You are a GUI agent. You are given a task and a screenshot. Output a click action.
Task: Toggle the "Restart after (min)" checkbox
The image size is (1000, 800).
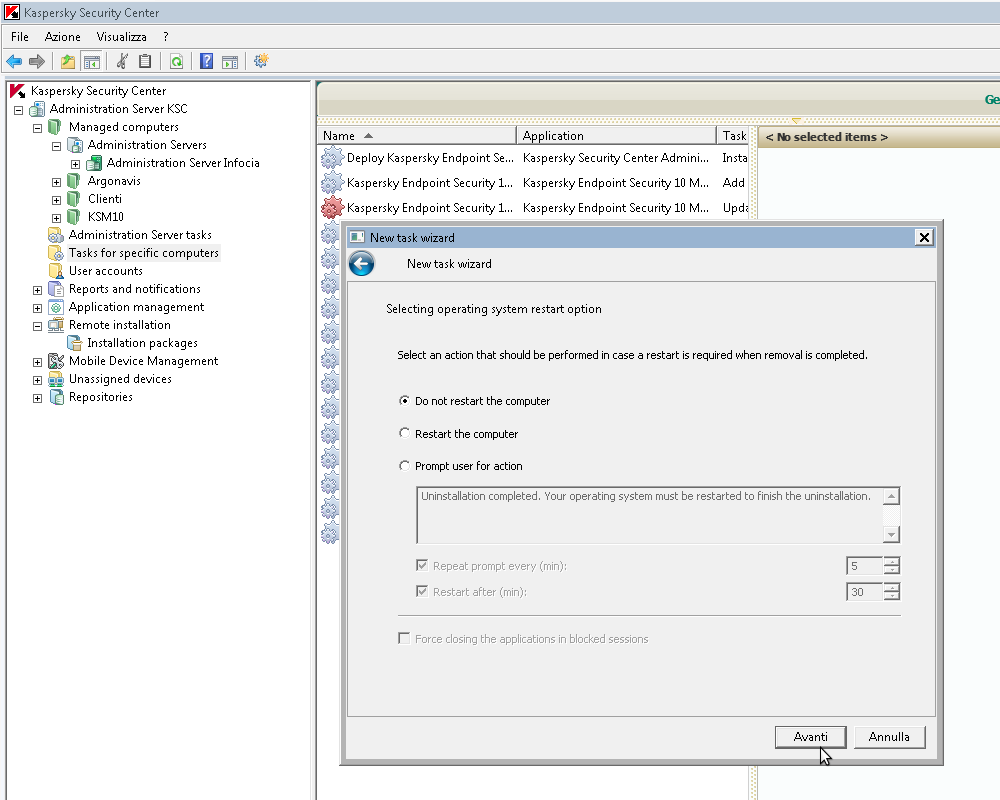point(422,591)
